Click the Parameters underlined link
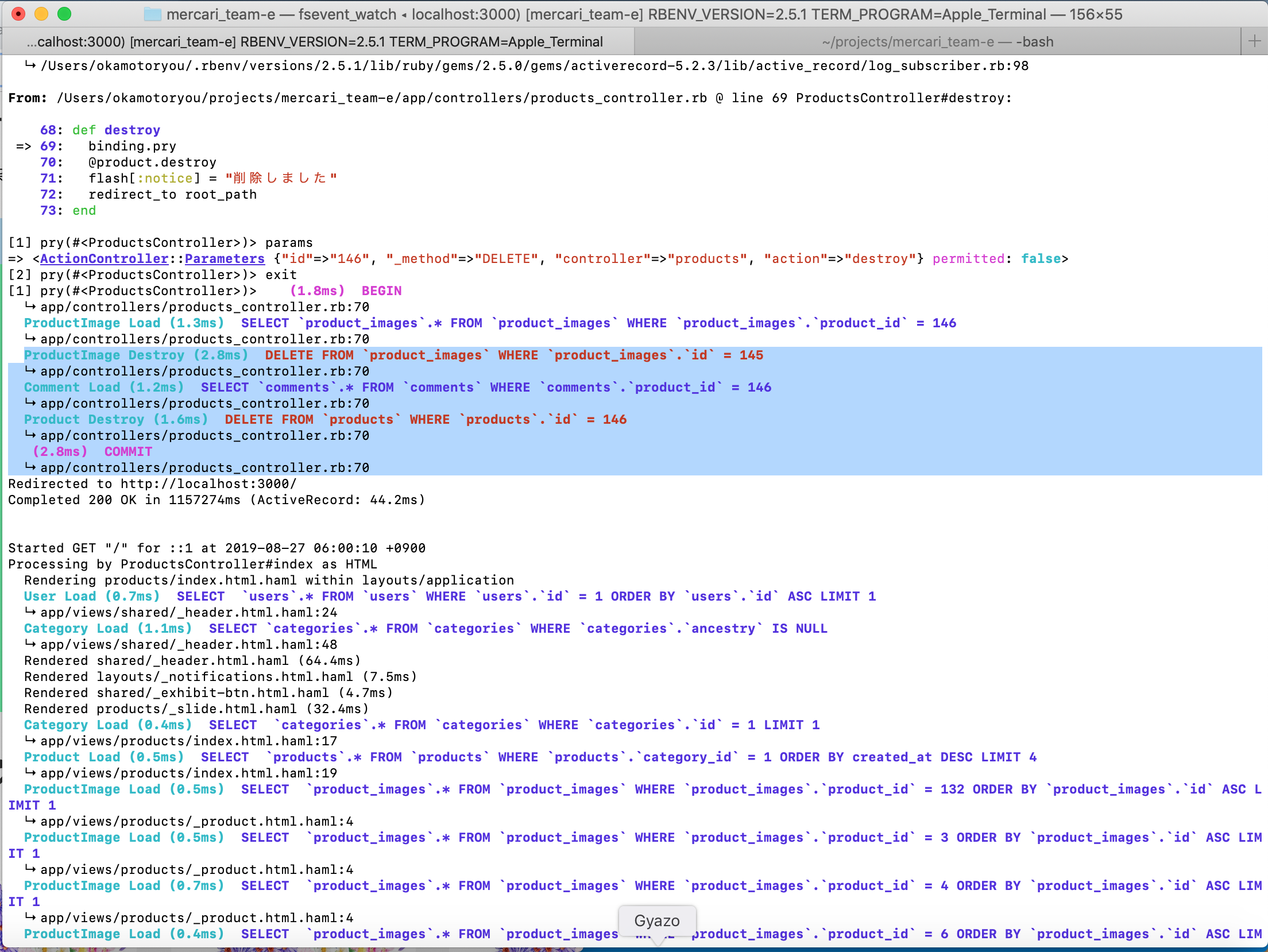1268x952 pixels. [225, 259]
